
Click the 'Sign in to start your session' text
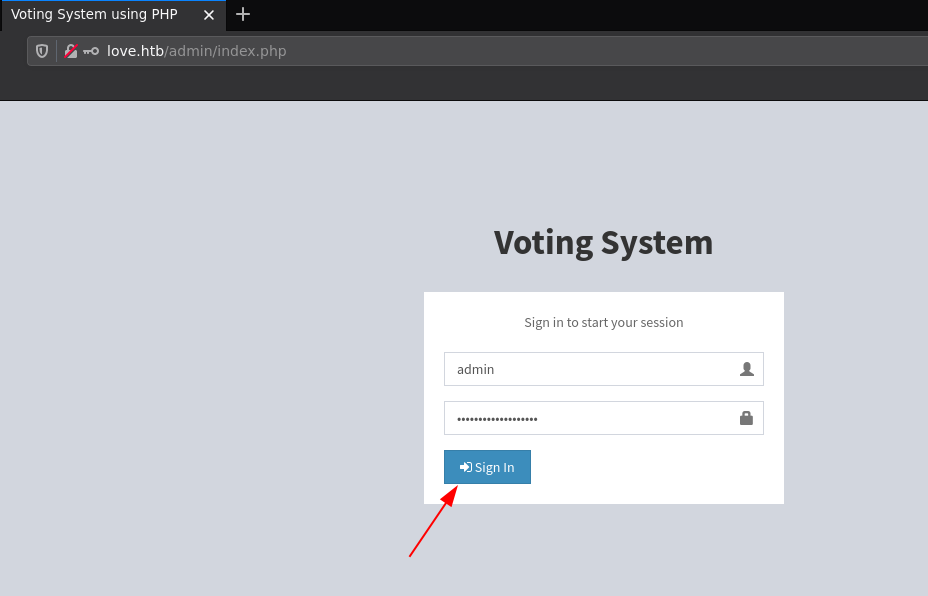pos(603,323)
